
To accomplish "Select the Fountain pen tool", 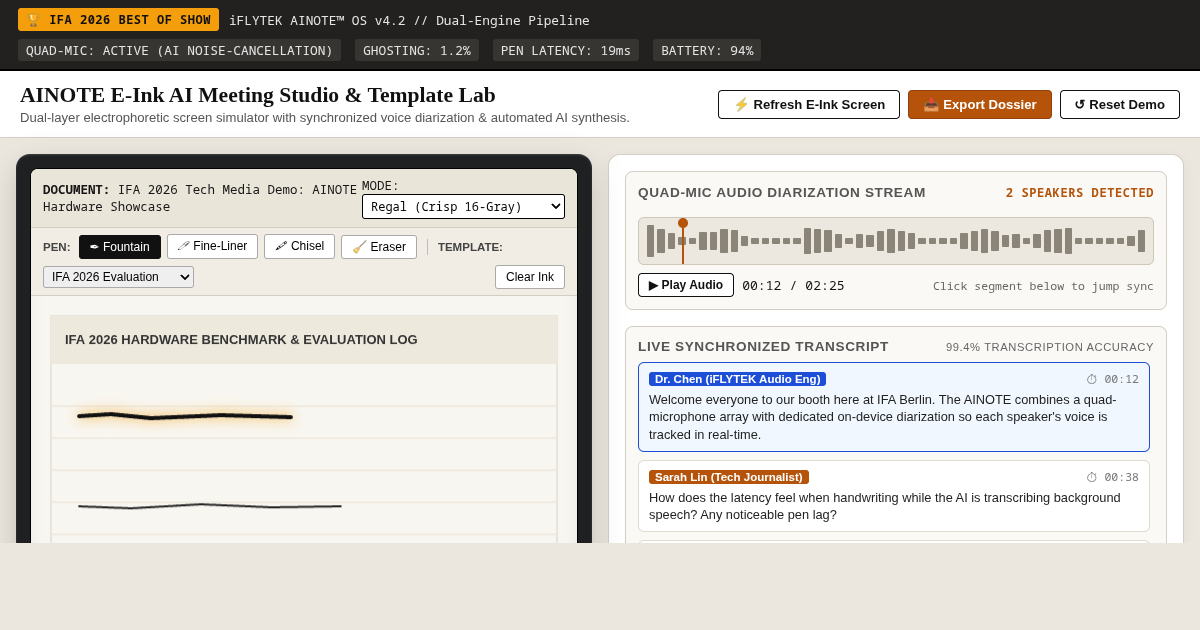I will click(x=120, y=247).
